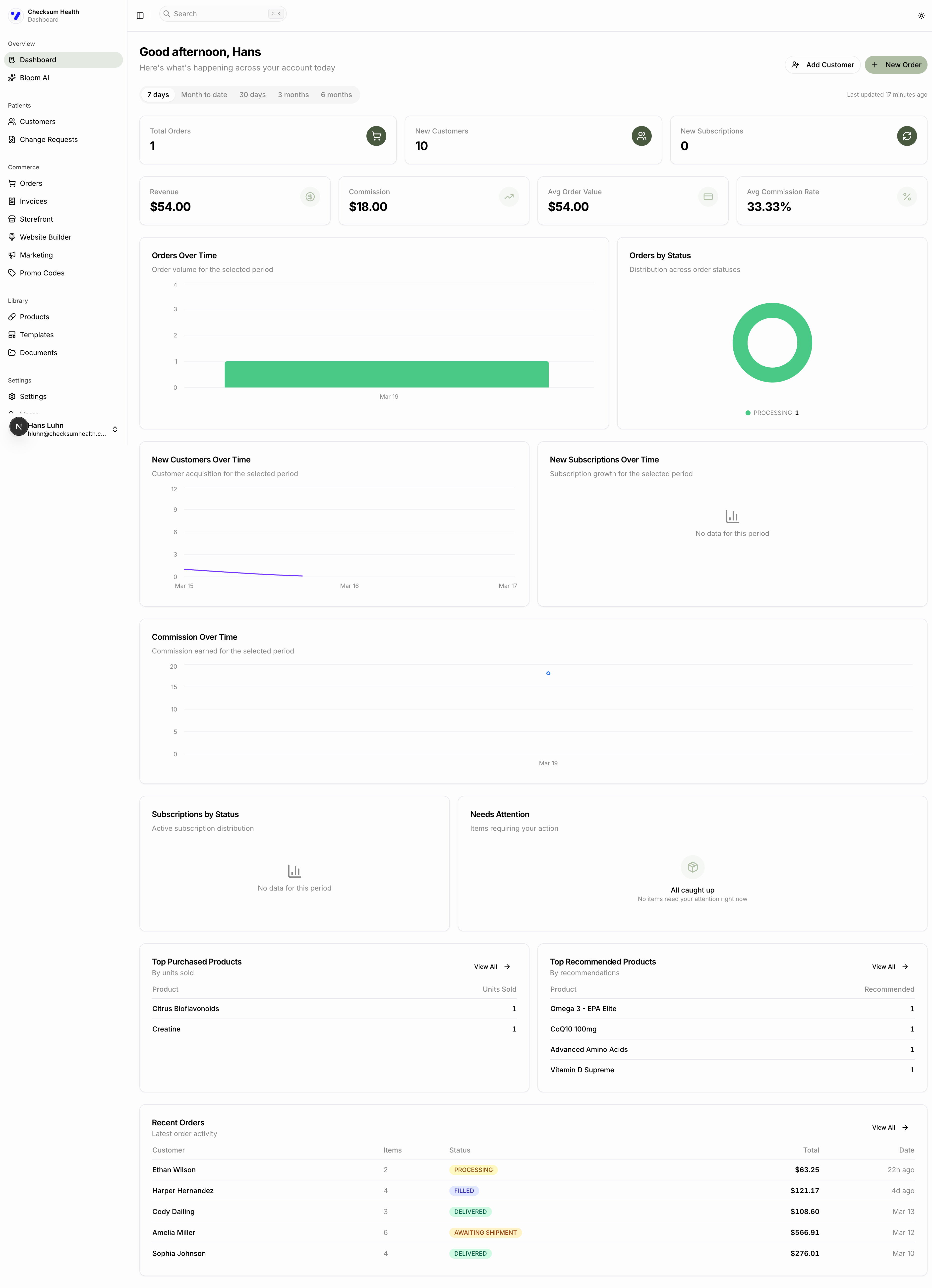Click the Add Customer button
The image size is (932, 1288).
click(x=822, y=65)
